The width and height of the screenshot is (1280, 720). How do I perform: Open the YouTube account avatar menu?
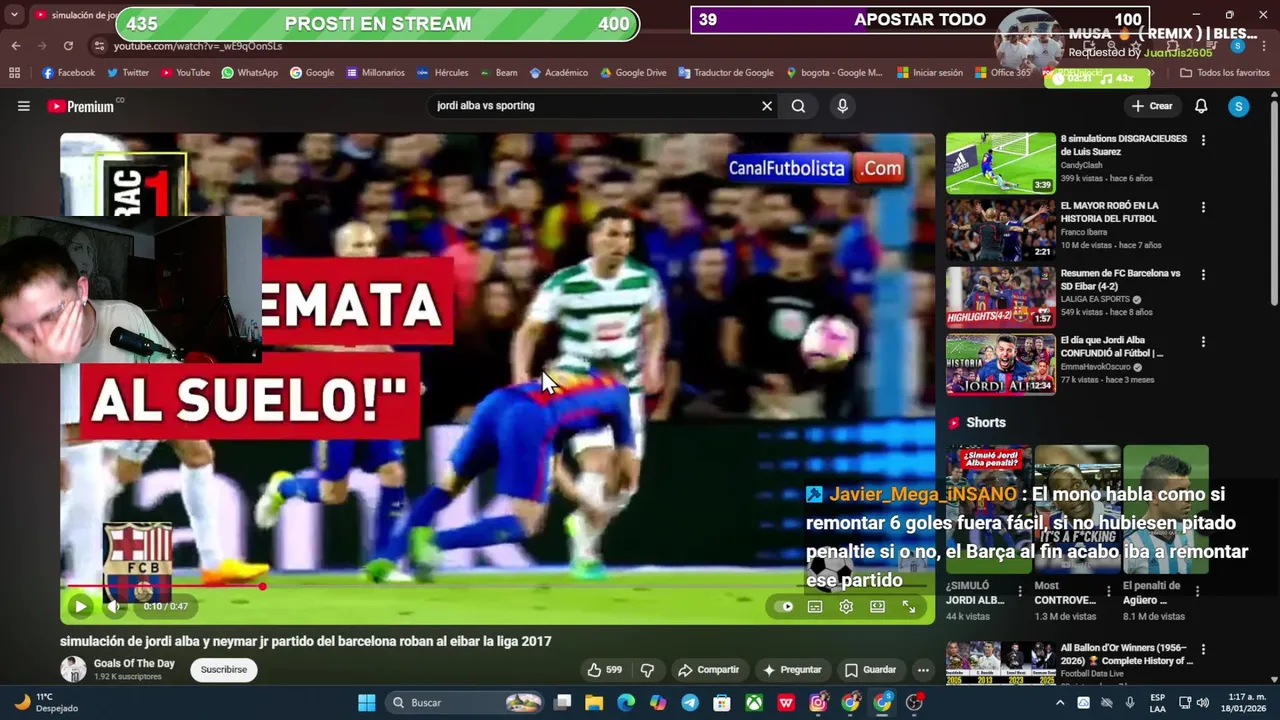[x=1239, y=106]
